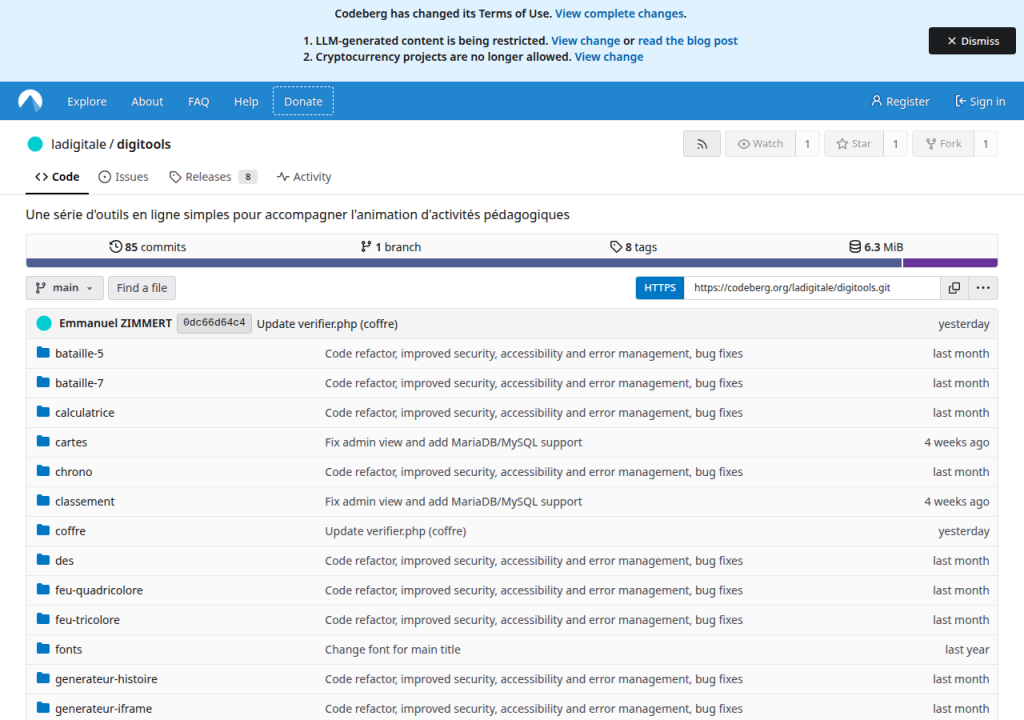
Task: Open the calculatrice folder icon
Action: [43, 412]
